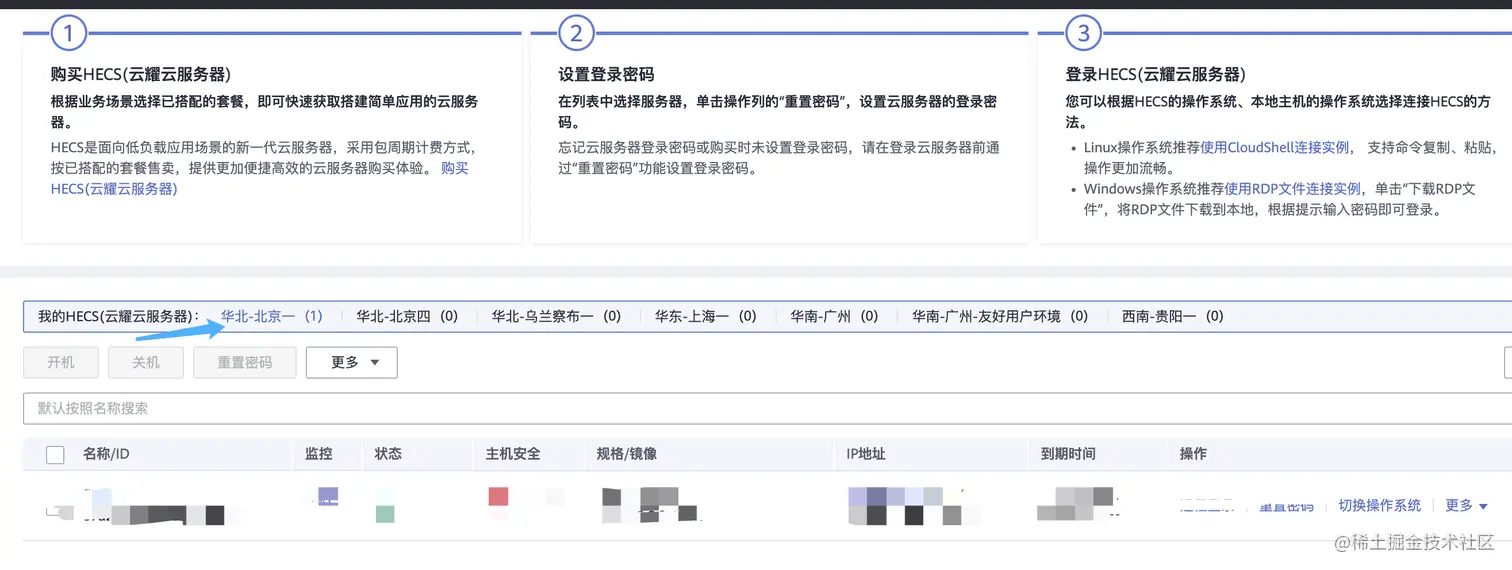This screenshot has width=1512, height=570.
Task: Open the 华南-广州 (0) region tab
Action: click(x=834, y=316)
